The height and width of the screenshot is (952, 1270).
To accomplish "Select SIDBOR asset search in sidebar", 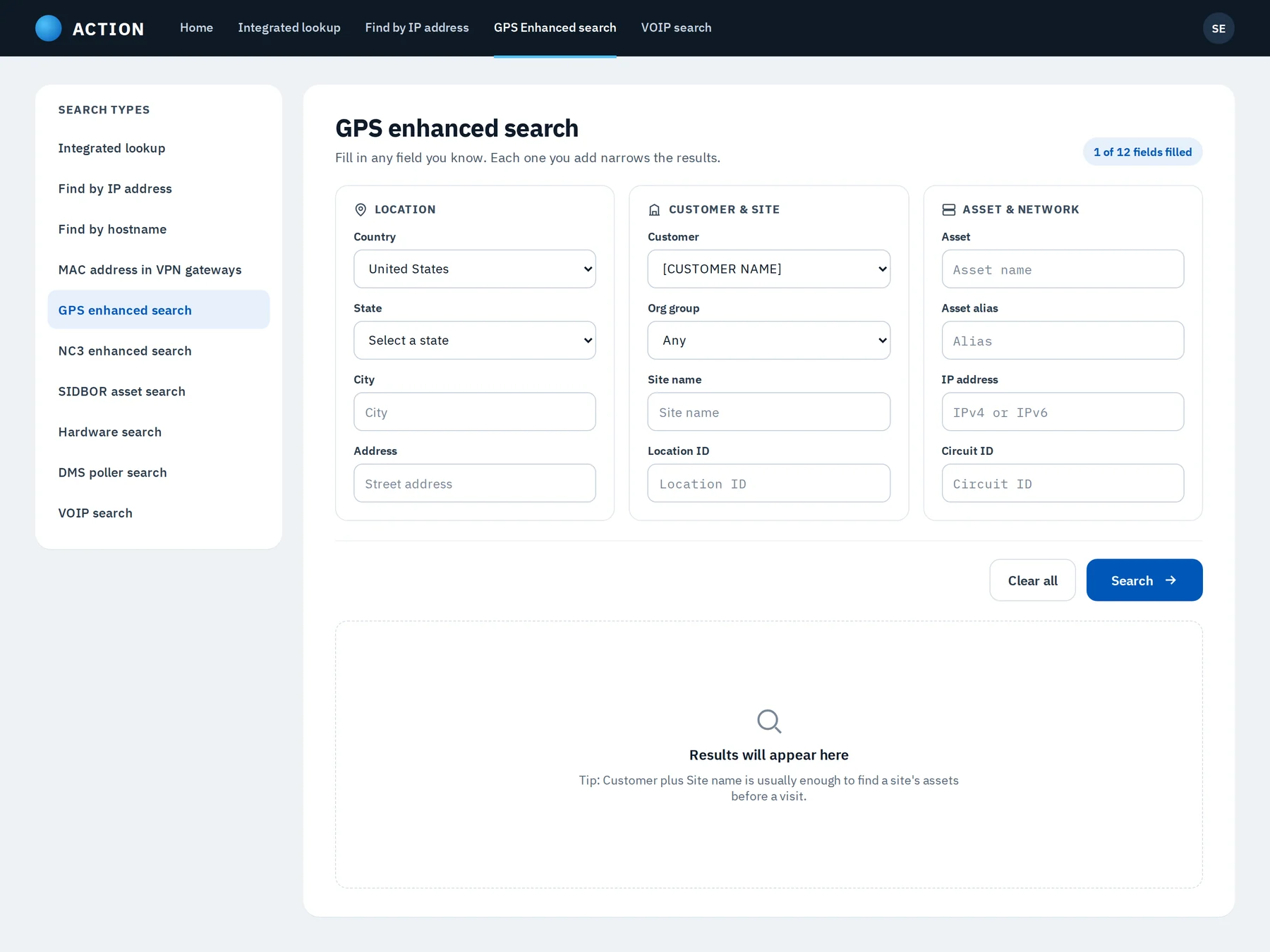I will pos(159,391).
